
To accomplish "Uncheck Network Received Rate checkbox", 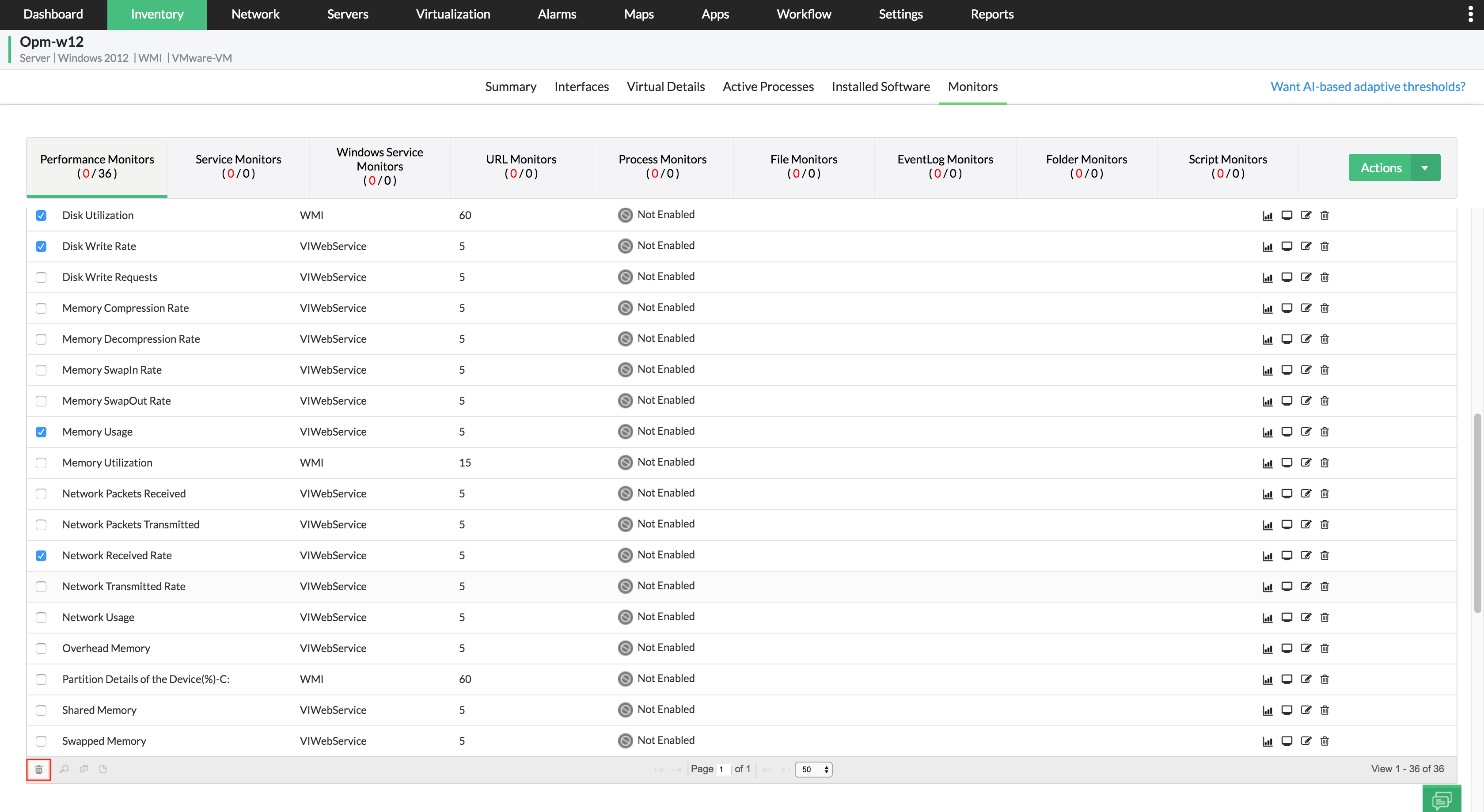I will [41, 556].
